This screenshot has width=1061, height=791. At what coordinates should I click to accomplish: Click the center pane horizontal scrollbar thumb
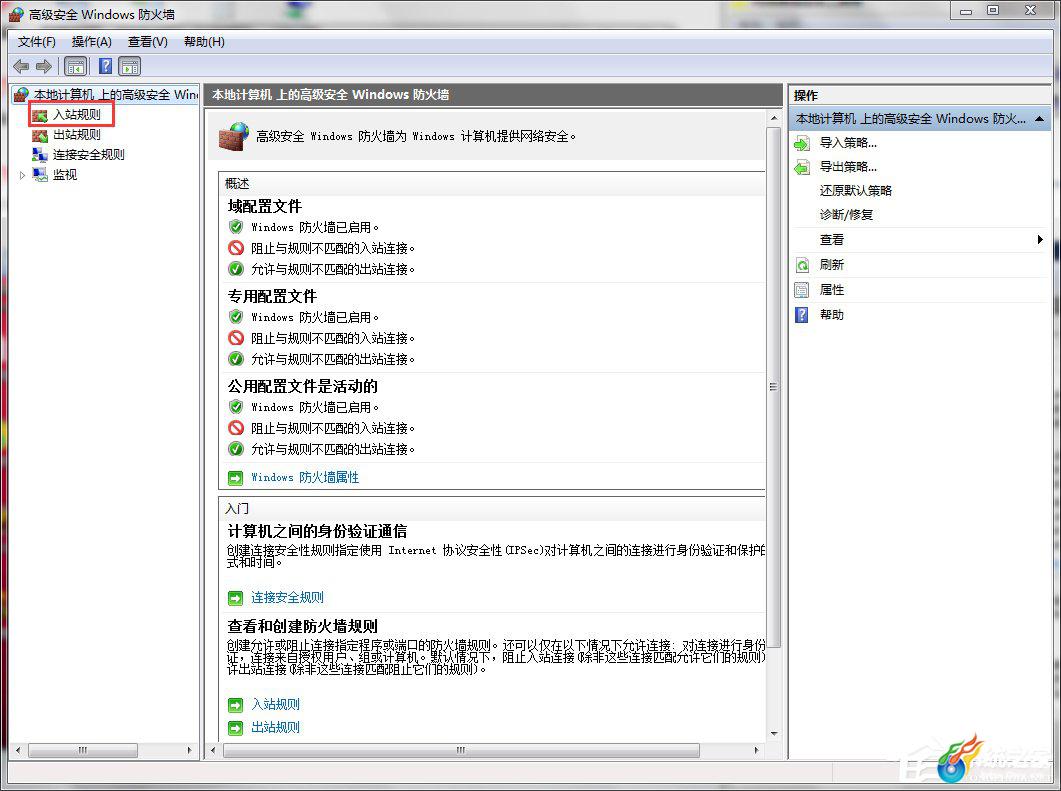pos(461,750)
